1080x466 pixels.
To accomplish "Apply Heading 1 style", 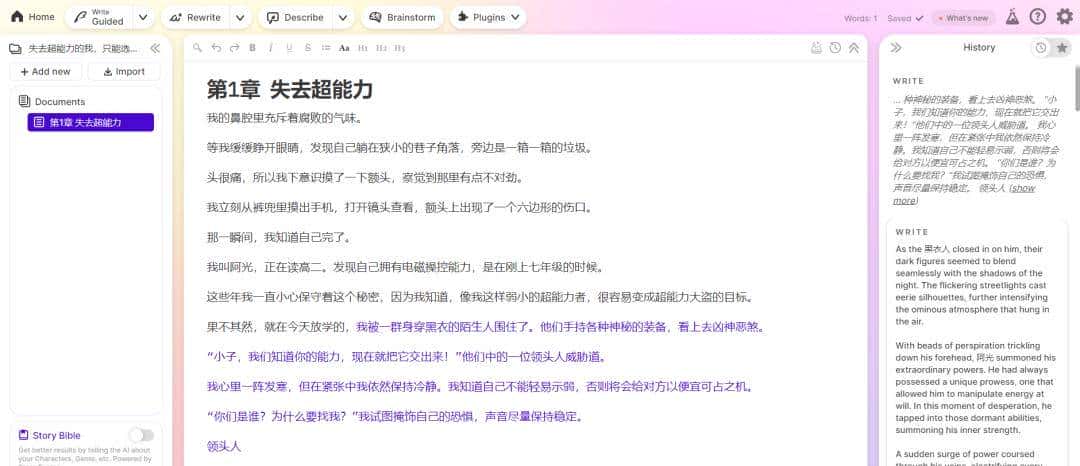I will pos(363,47).
